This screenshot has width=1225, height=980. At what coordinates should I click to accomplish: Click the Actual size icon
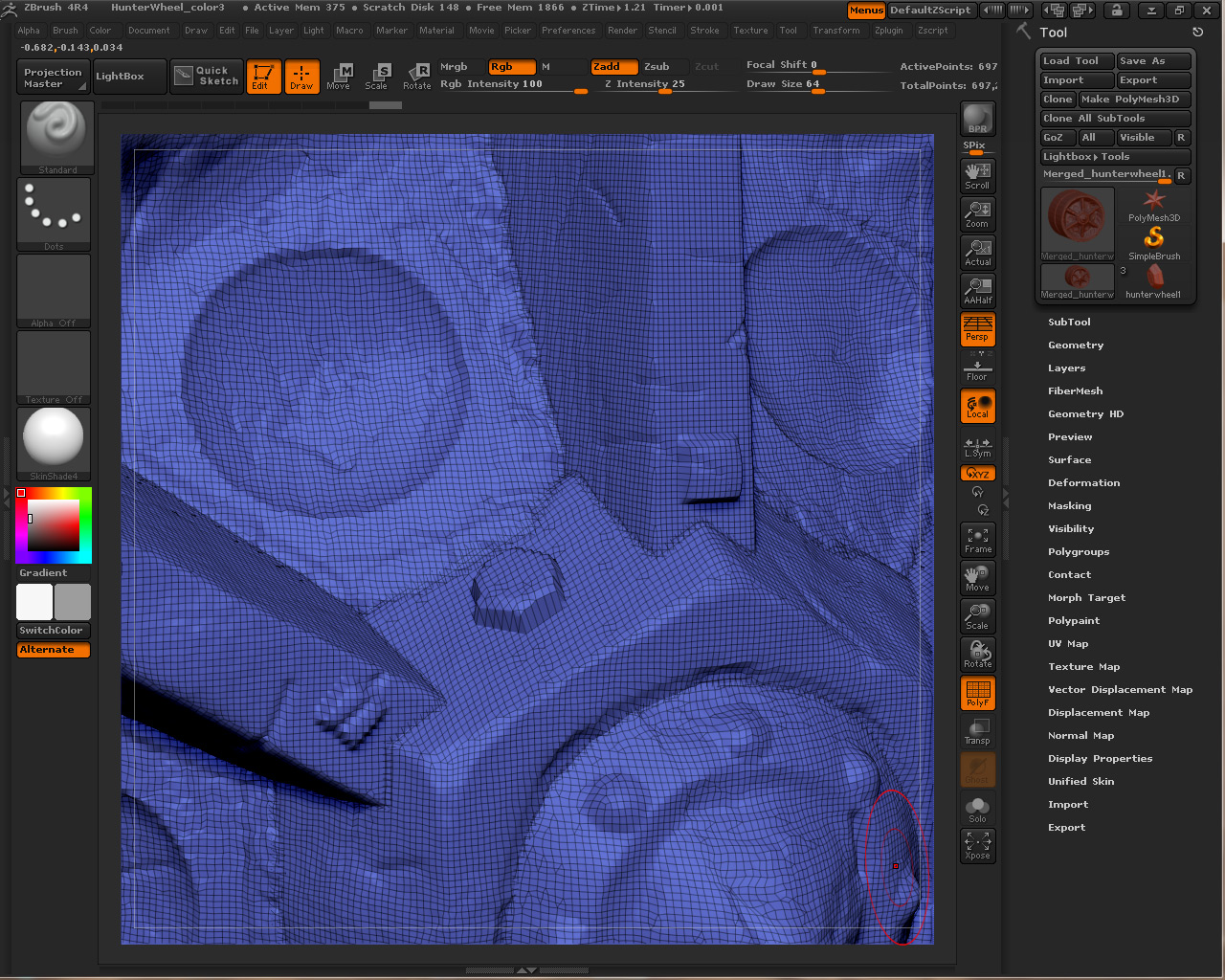[x=977, y=252]
